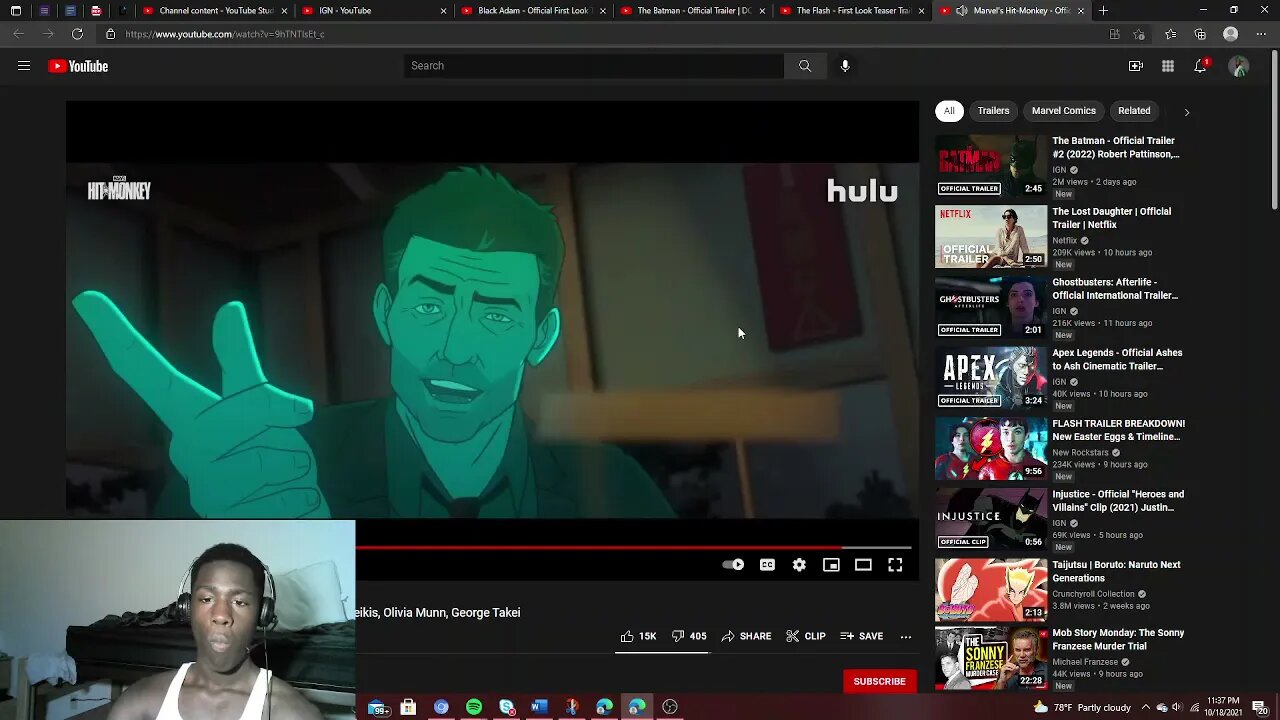Open Taijutsu Boruto video thumbnail
The image size is (1280, 720).
click(991, 590)
